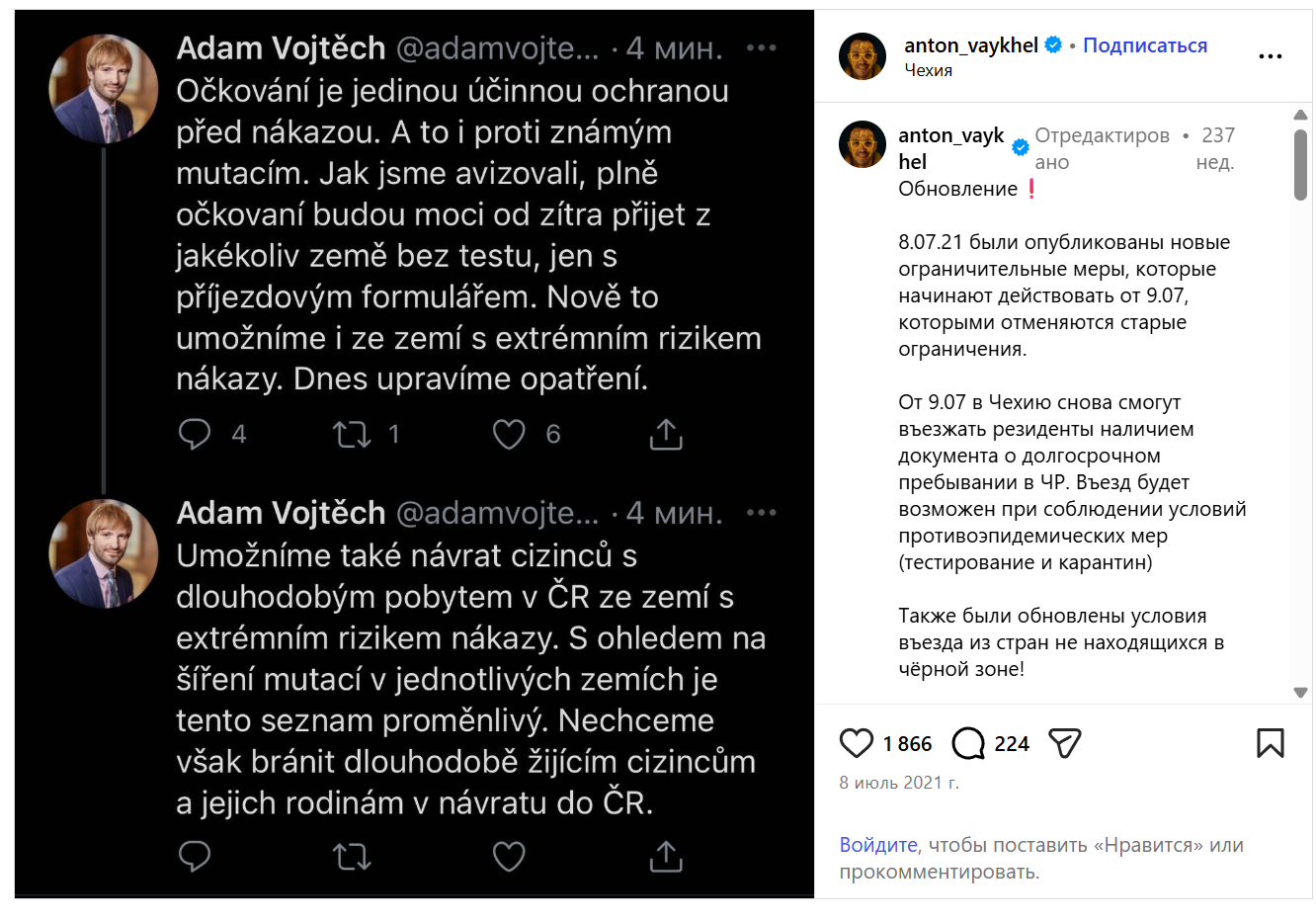Viewport: 1316px width, 923px height.
Task: Reply to second tweet about cizinců
Action: coord(195,856)
